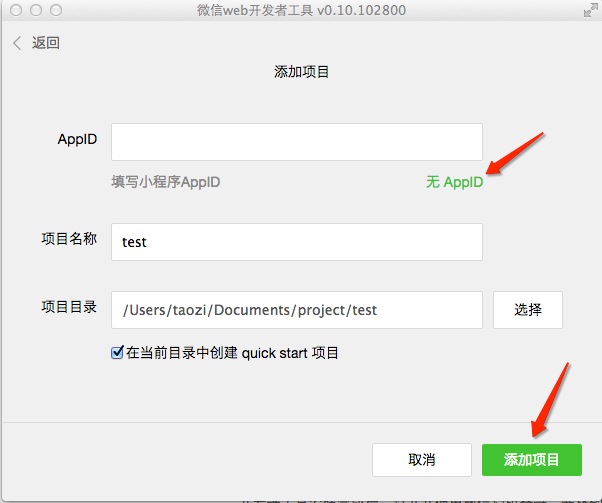Cancel with the 取消 button

(x=422, y=460)
